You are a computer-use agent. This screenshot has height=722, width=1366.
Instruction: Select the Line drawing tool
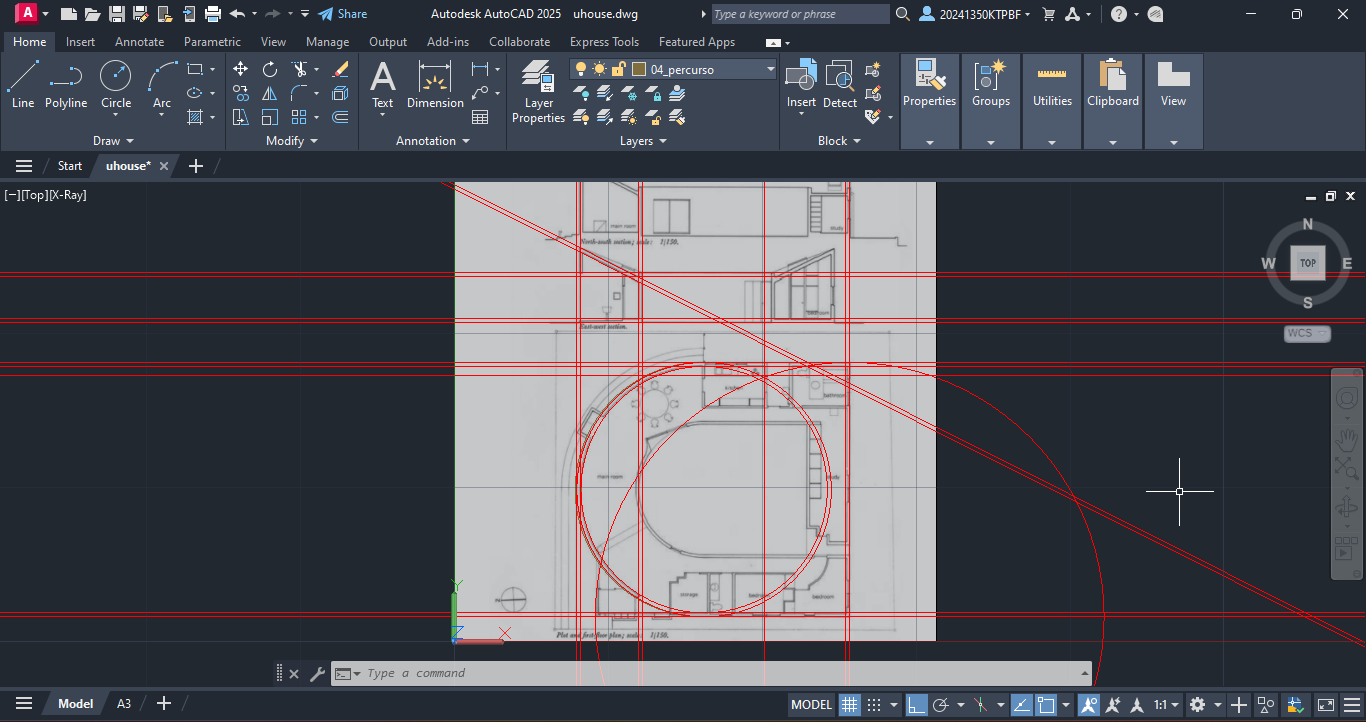23,84
